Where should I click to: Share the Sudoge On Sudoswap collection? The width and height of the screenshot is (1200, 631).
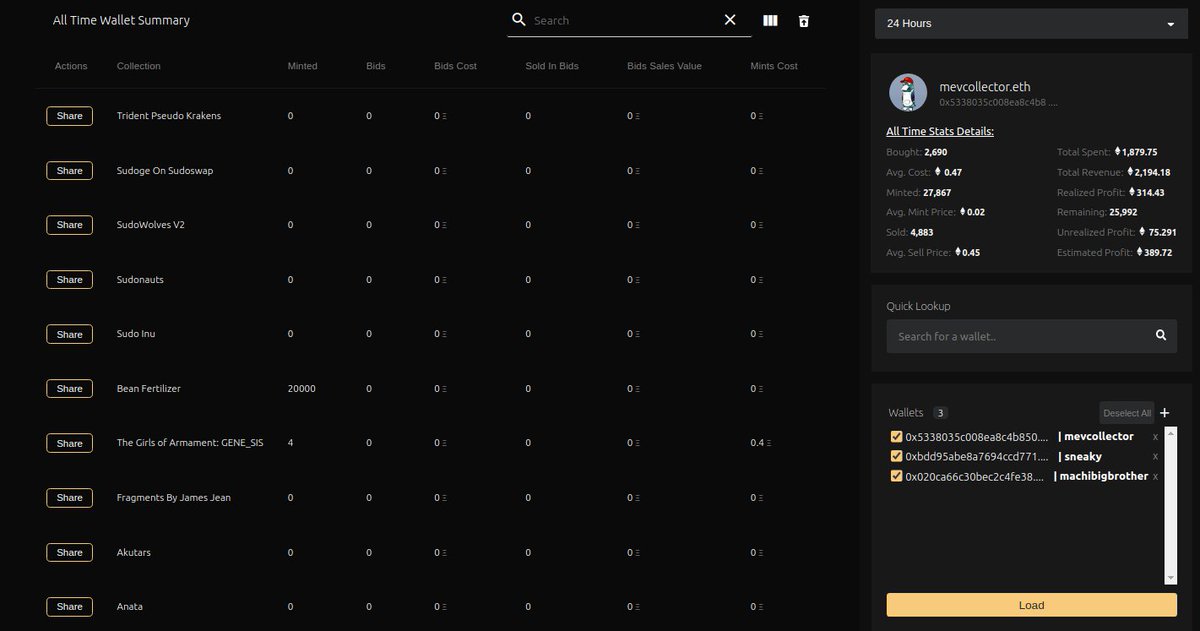pos(70,171)
